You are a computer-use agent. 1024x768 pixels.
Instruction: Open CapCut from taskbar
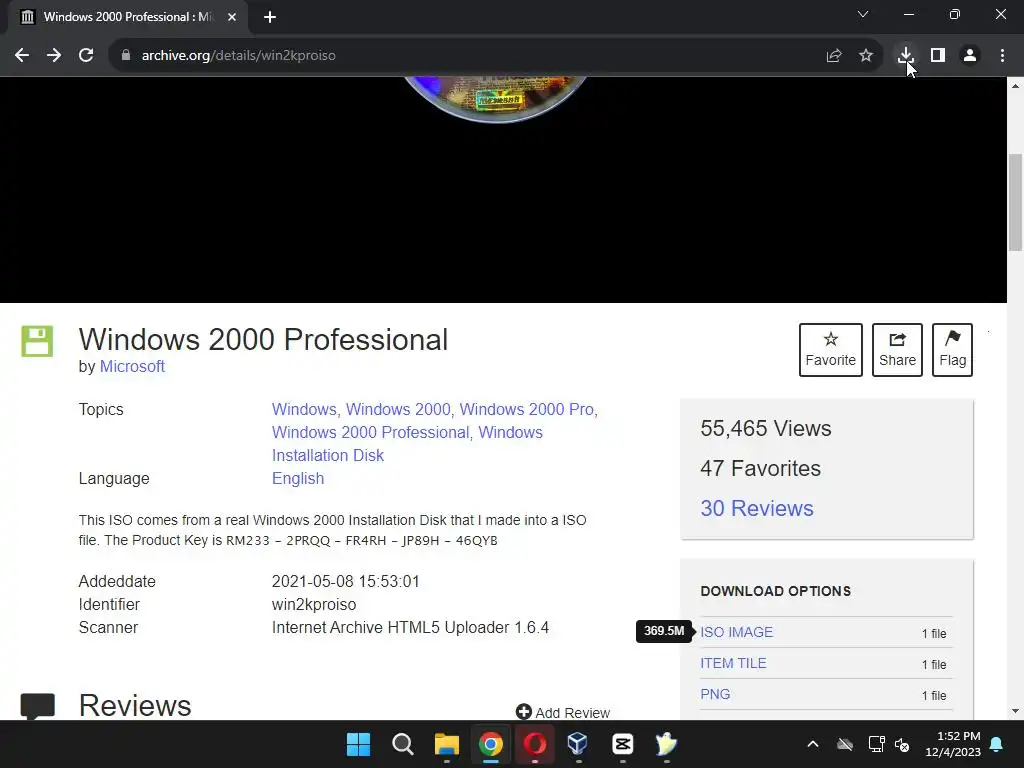622,744
